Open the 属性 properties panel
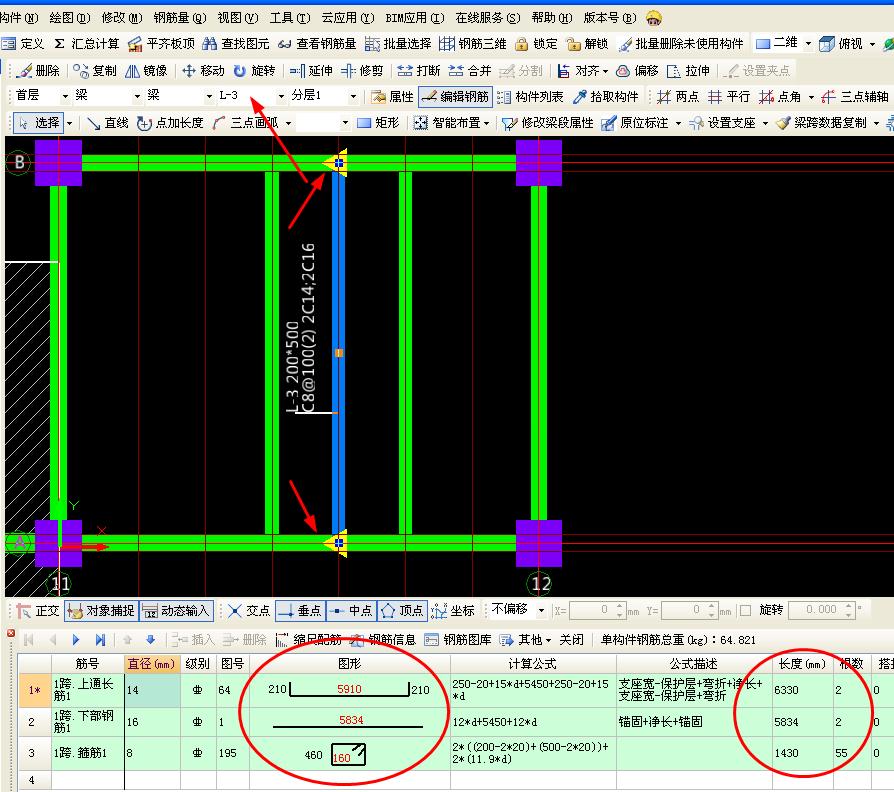Viewport: 894px width, 792px height. click(392, 97)
